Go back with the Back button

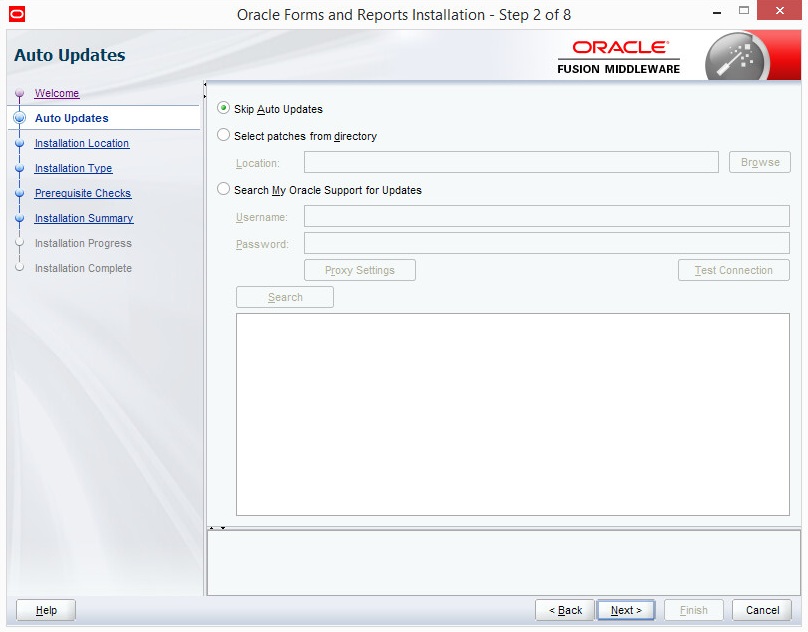point(565,610)
